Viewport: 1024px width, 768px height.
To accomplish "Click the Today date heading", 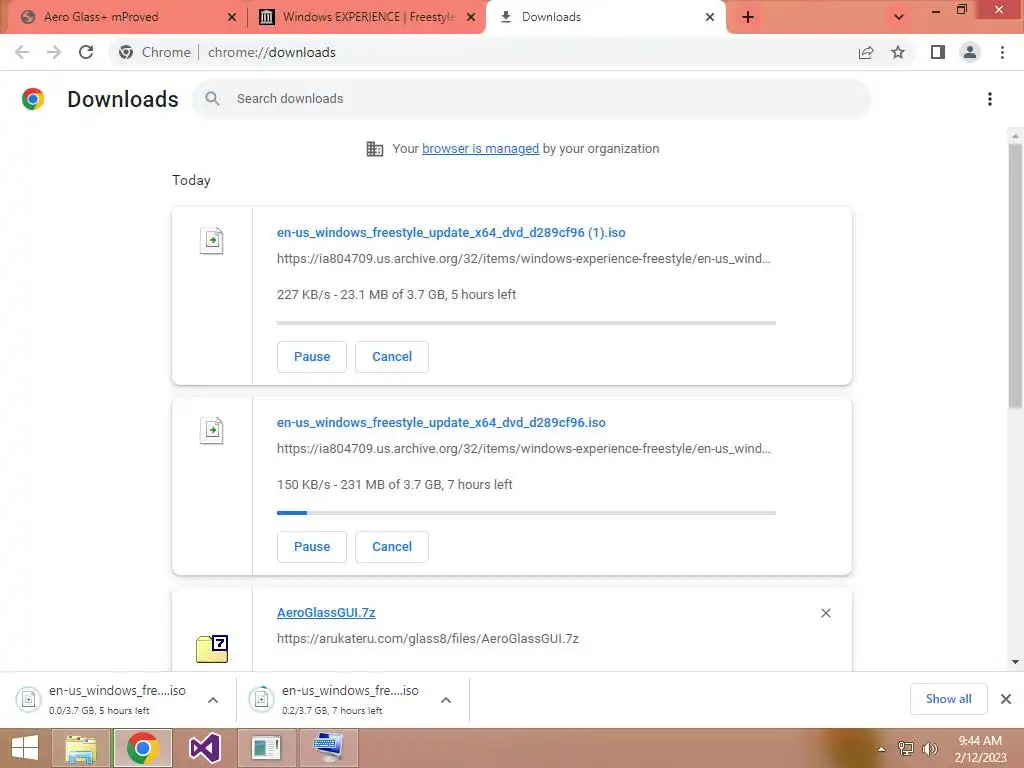I will click(x=191, y=180).
